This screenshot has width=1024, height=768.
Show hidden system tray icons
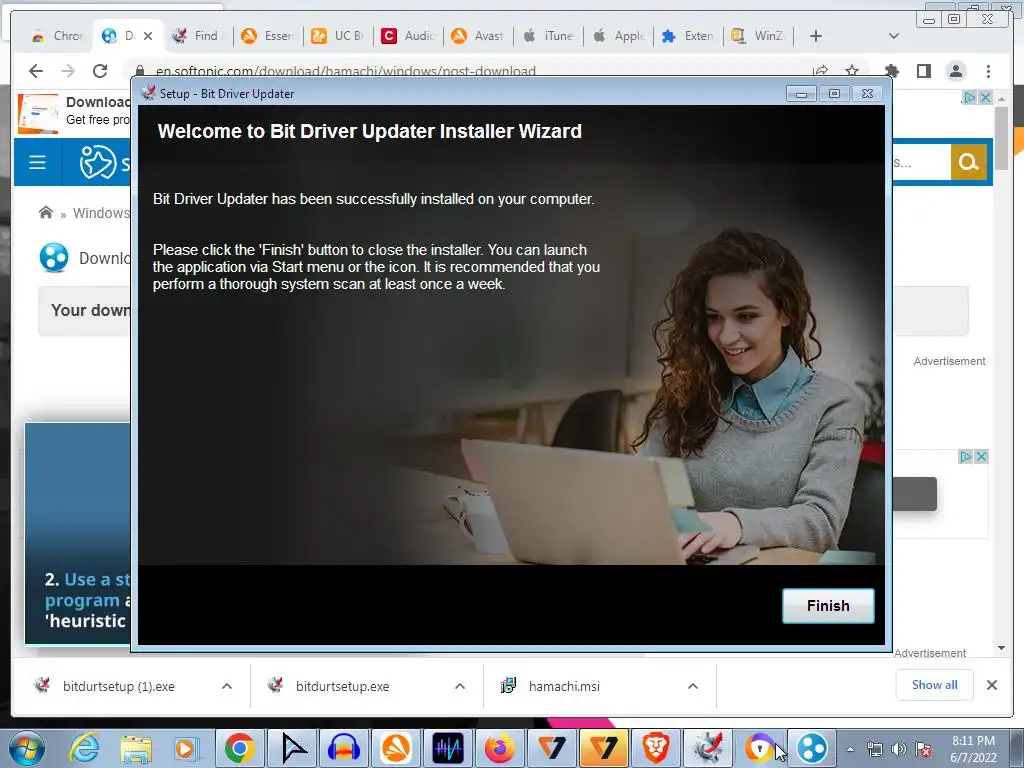(x=850, y=749)
